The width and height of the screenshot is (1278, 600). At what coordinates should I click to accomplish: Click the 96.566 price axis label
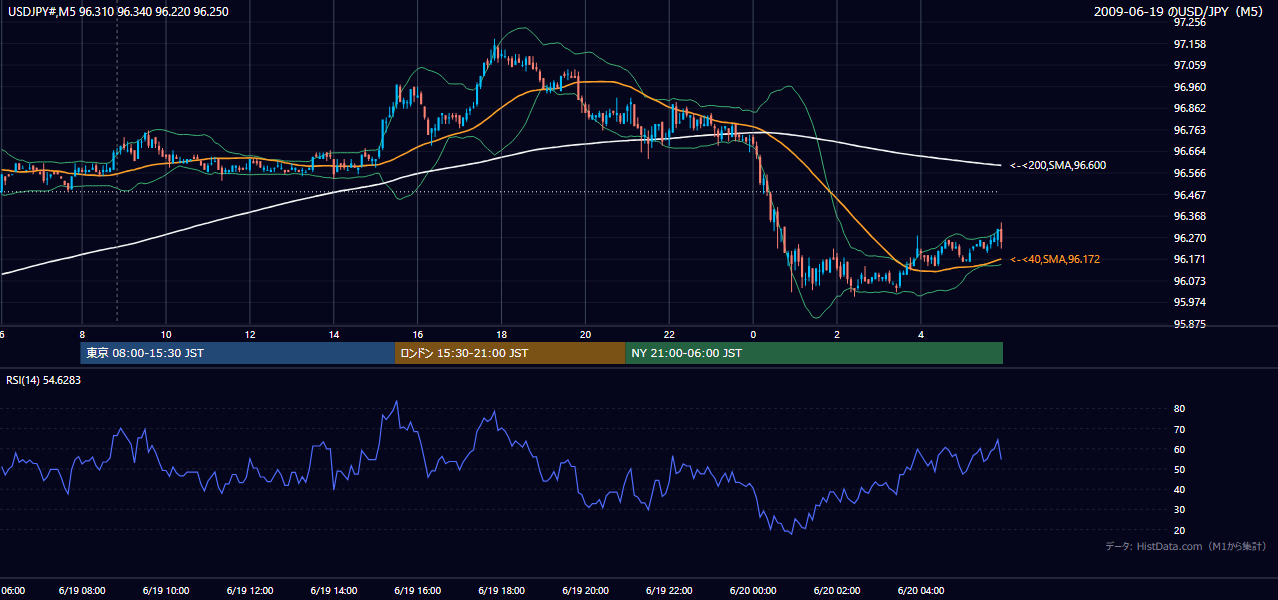tap(1190, 173)
